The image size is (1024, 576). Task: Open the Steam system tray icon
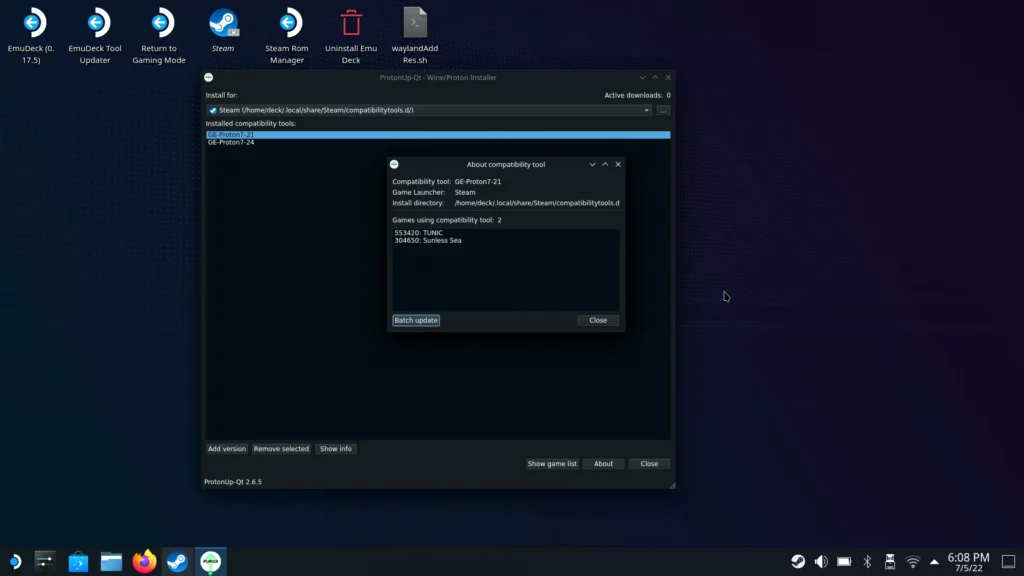coord(798,562)
